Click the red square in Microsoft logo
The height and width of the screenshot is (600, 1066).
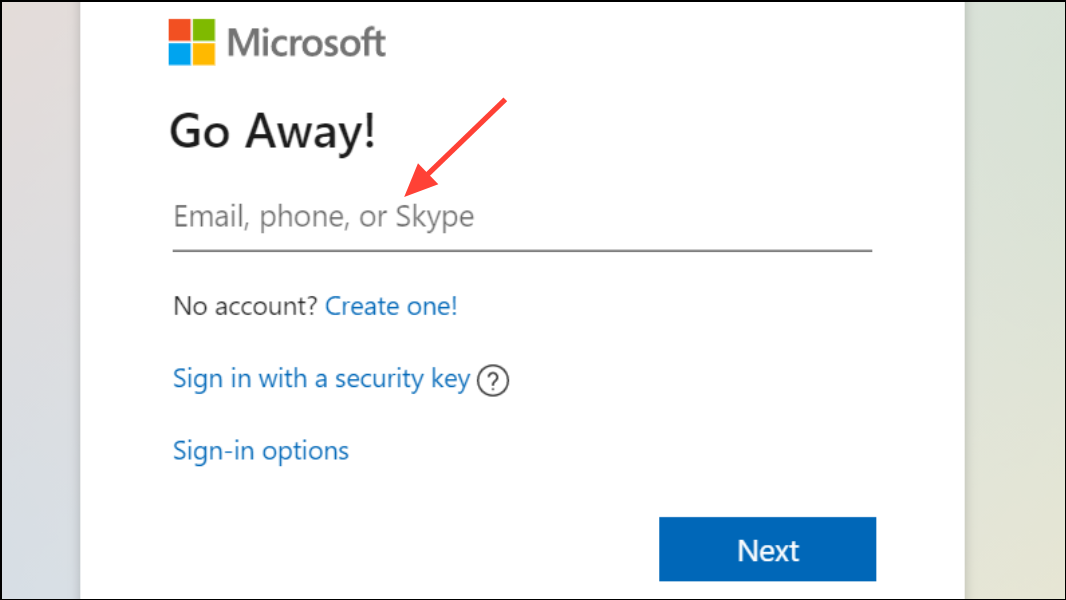click(179, 30)
